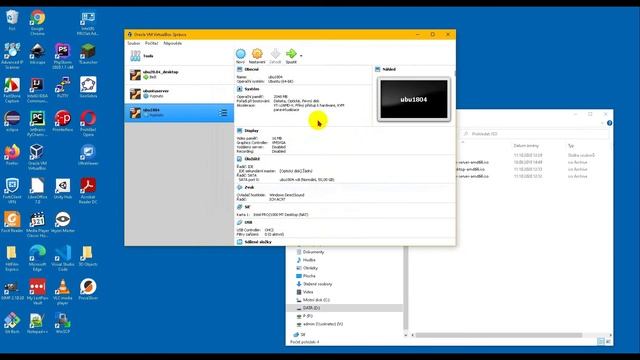
Task: Launch Git Bash desktop shortcut
Action: pos(12,323)
